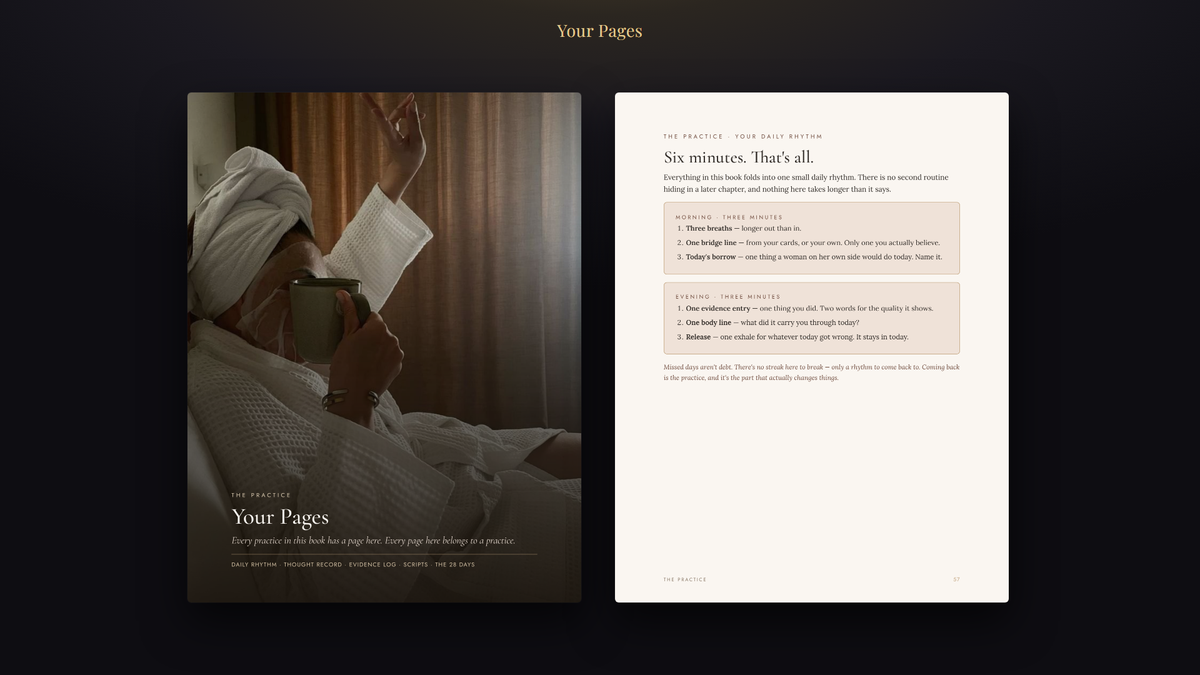
Task: Open the cover page with robe photo
Action: (x=384, y=347)
